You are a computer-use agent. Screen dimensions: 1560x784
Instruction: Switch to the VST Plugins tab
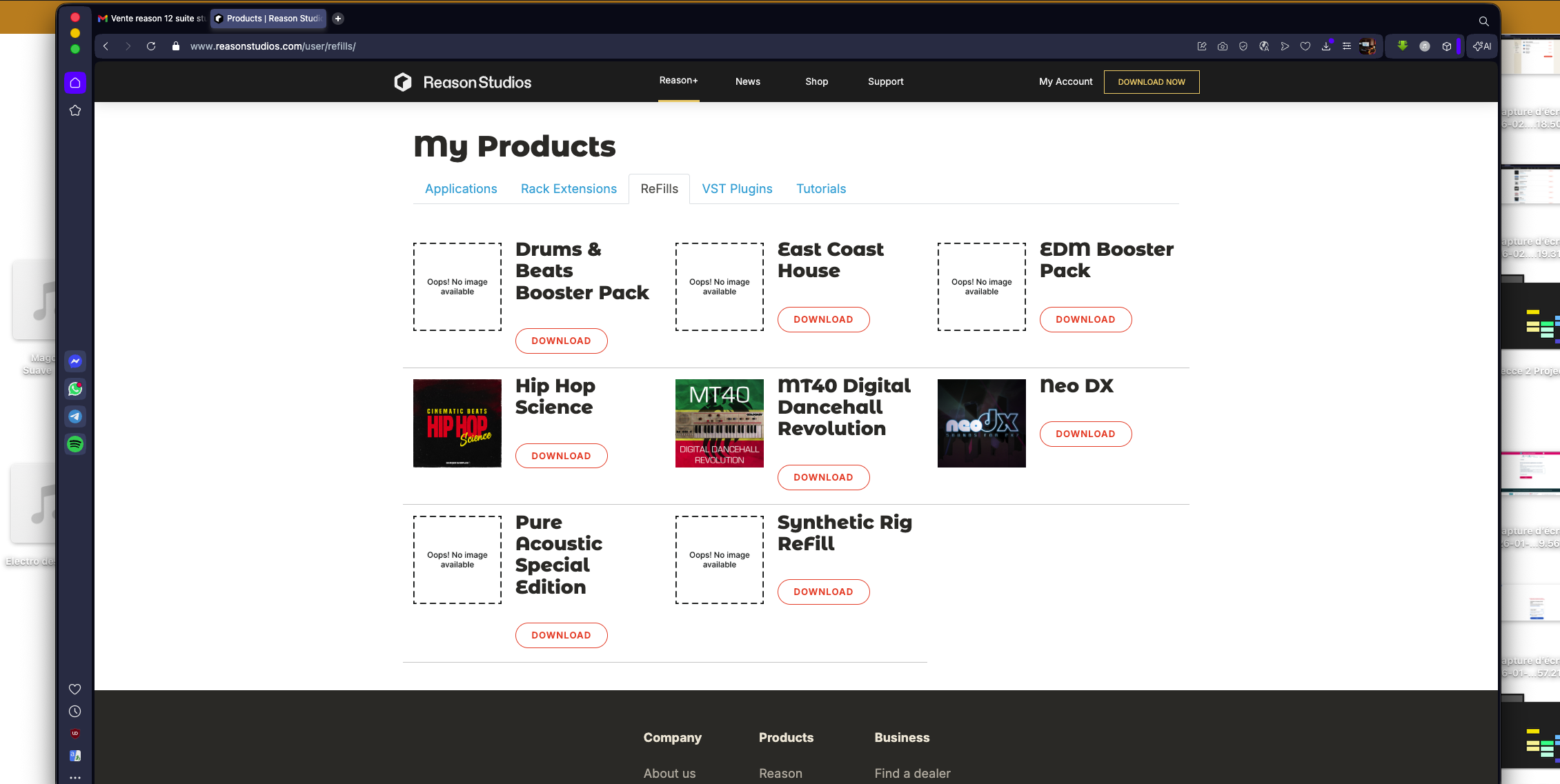coord(737,189)
